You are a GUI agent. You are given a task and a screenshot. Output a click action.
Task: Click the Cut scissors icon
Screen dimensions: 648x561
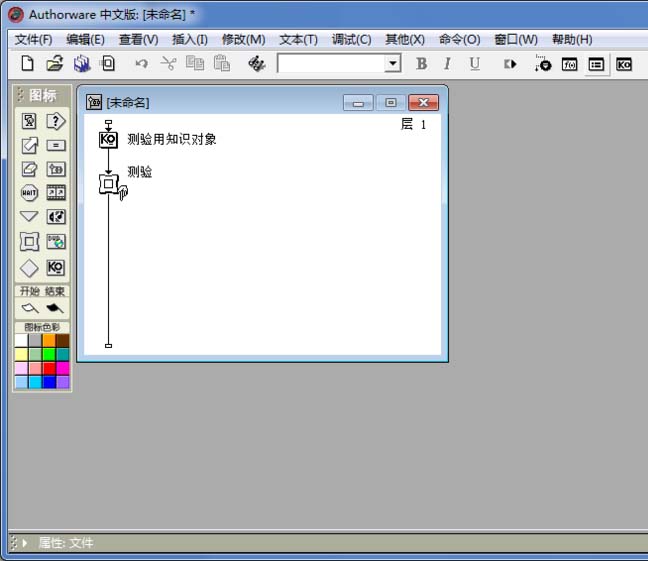168,64
